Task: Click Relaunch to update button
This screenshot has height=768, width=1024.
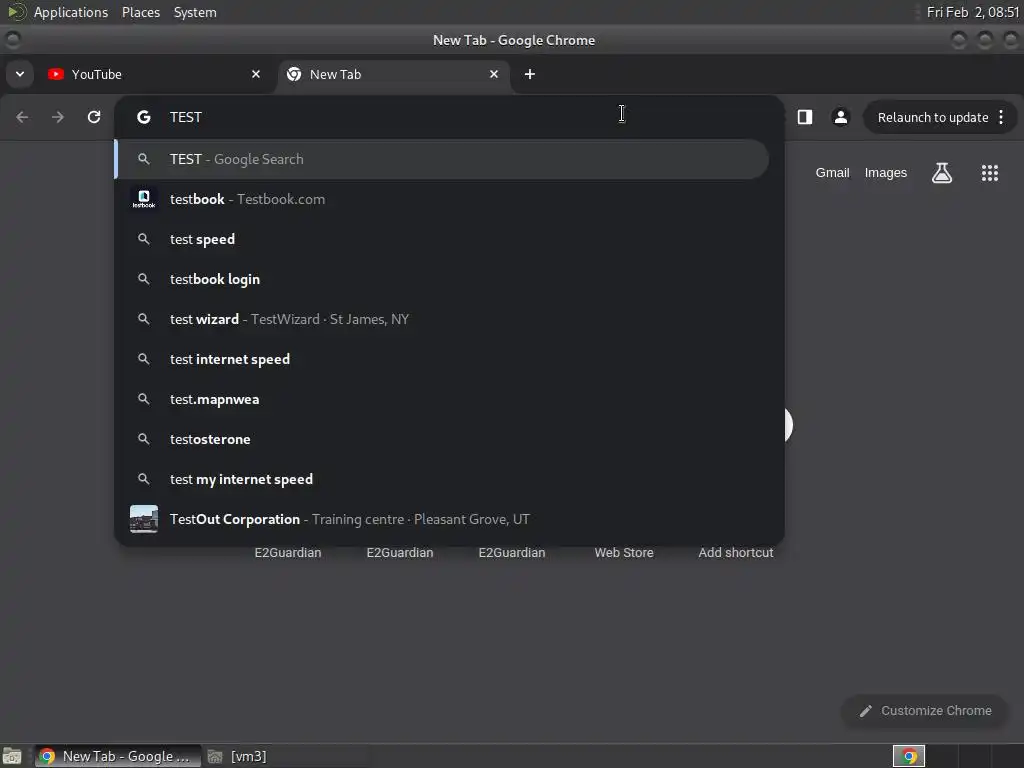Action: (933, 118)
